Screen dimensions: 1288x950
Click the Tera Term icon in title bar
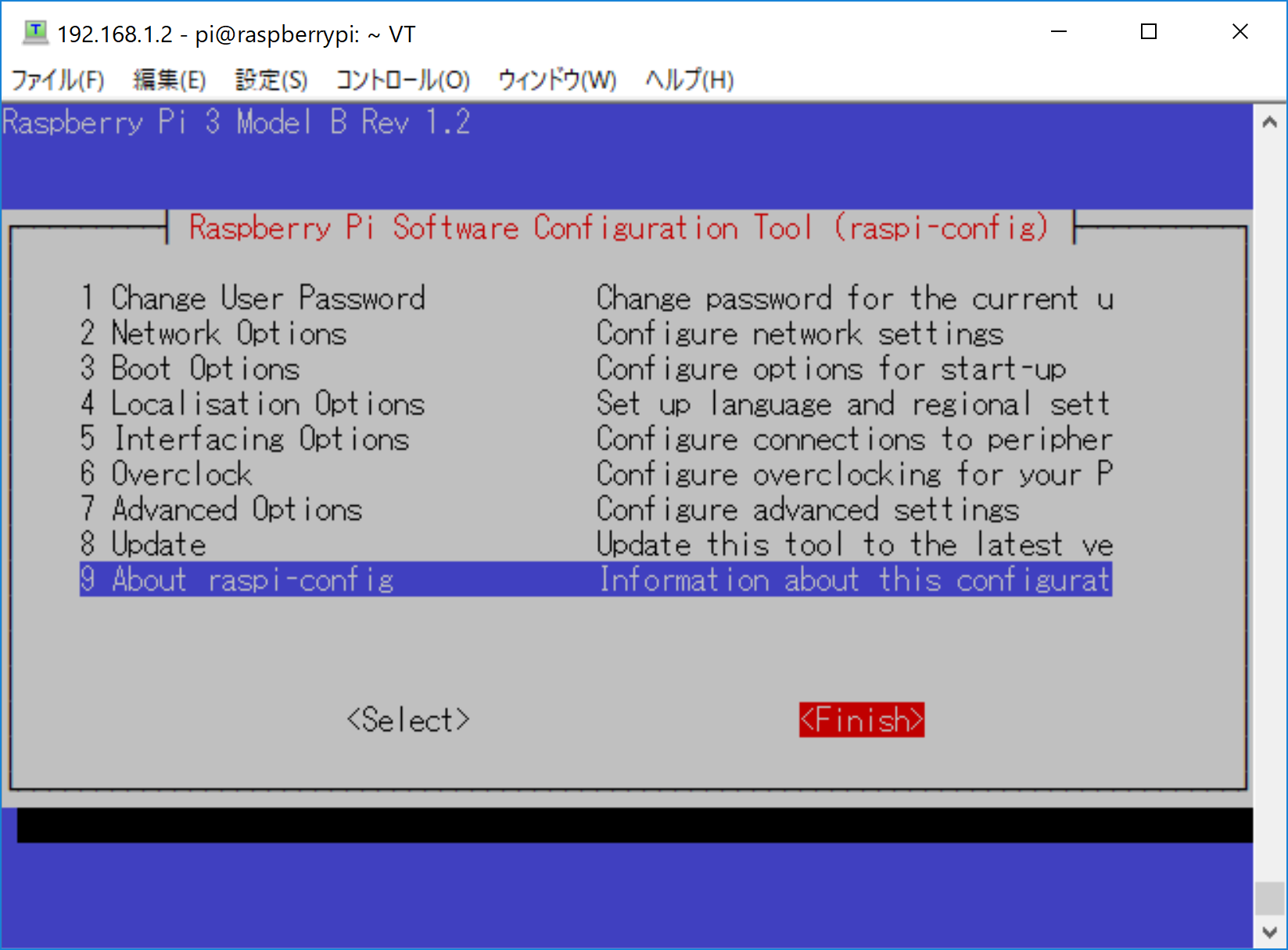pos(35,32)
